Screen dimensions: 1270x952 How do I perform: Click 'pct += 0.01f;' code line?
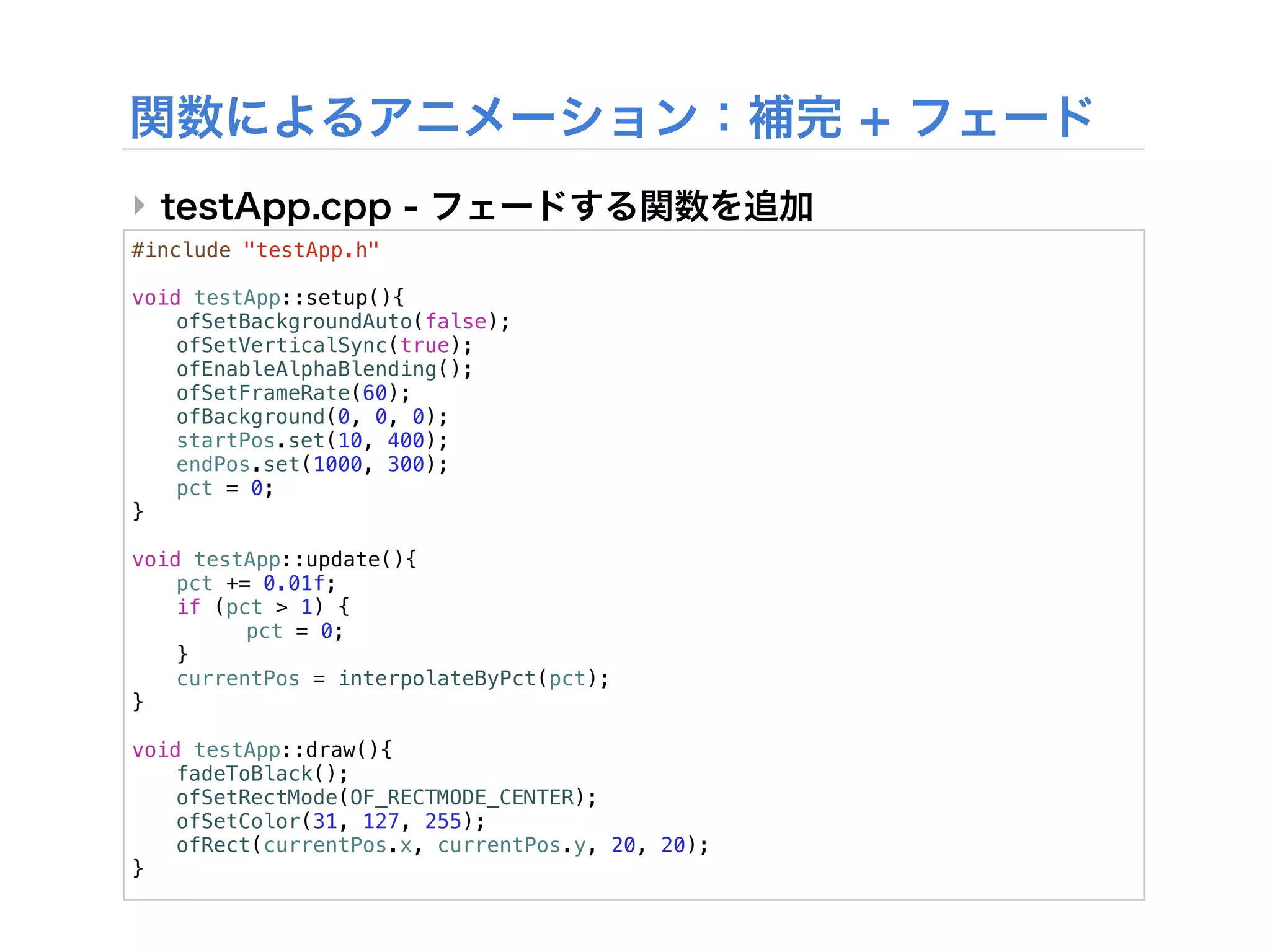point(256,584)
